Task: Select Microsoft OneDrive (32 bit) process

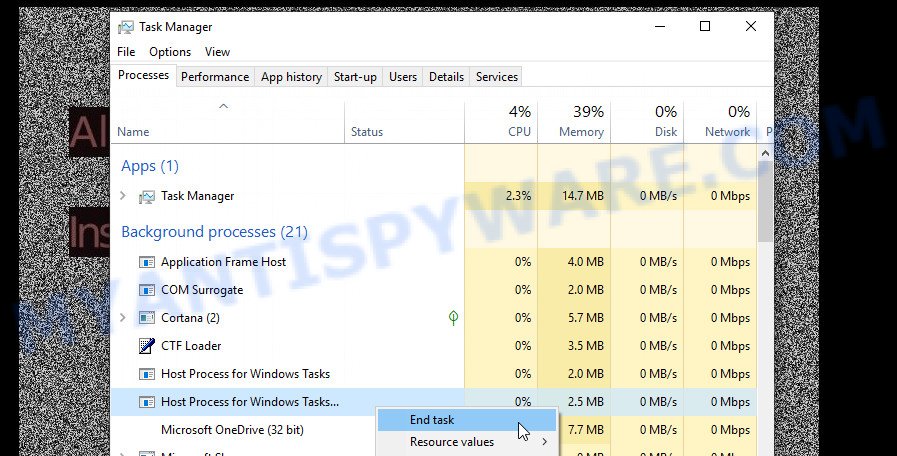Action: [x=232, y=430]
